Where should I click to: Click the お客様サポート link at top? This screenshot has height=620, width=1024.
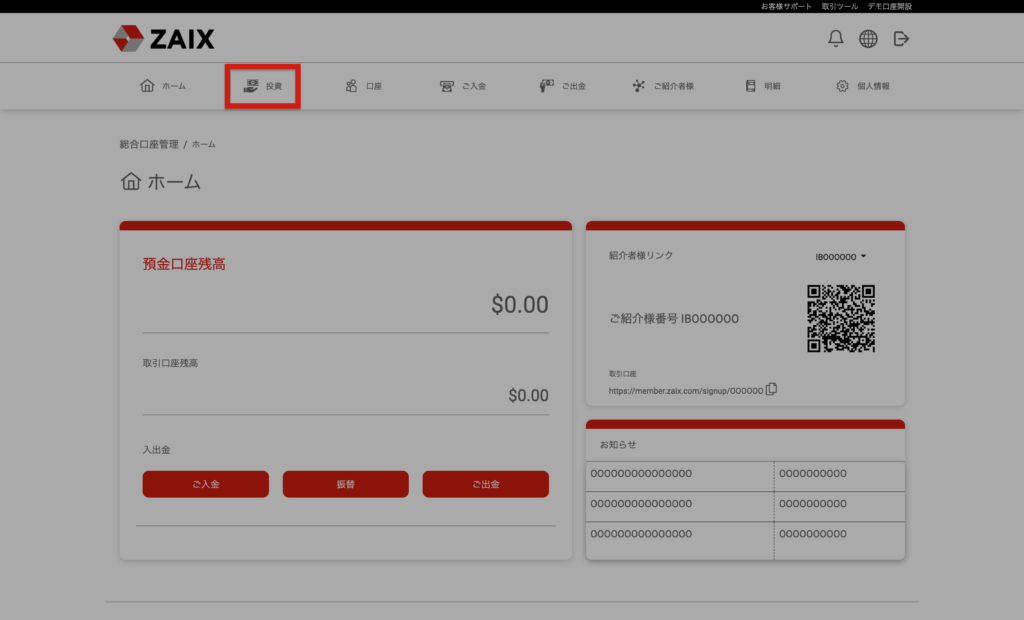[786, 6]
